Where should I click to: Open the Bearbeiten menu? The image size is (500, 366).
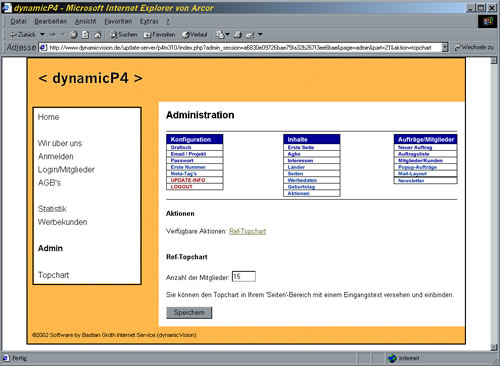pos(51,21)
